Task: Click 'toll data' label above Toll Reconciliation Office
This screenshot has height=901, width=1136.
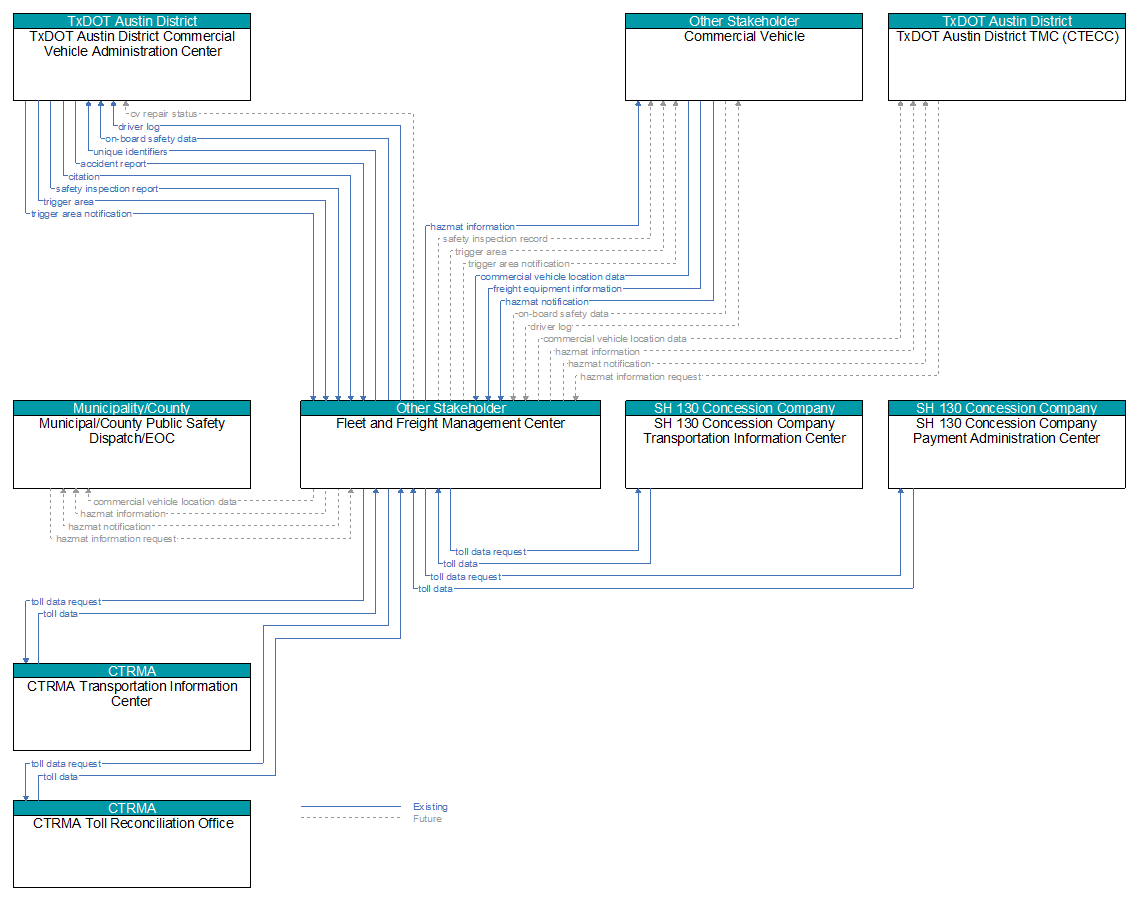Action: click(60, 777)
